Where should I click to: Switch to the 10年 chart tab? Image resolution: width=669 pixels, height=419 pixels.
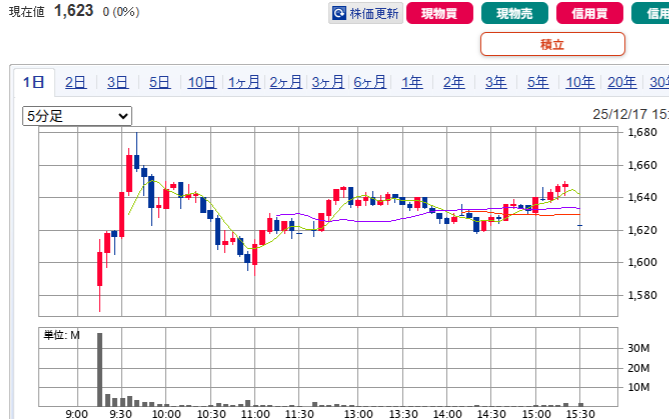[580, 83]
